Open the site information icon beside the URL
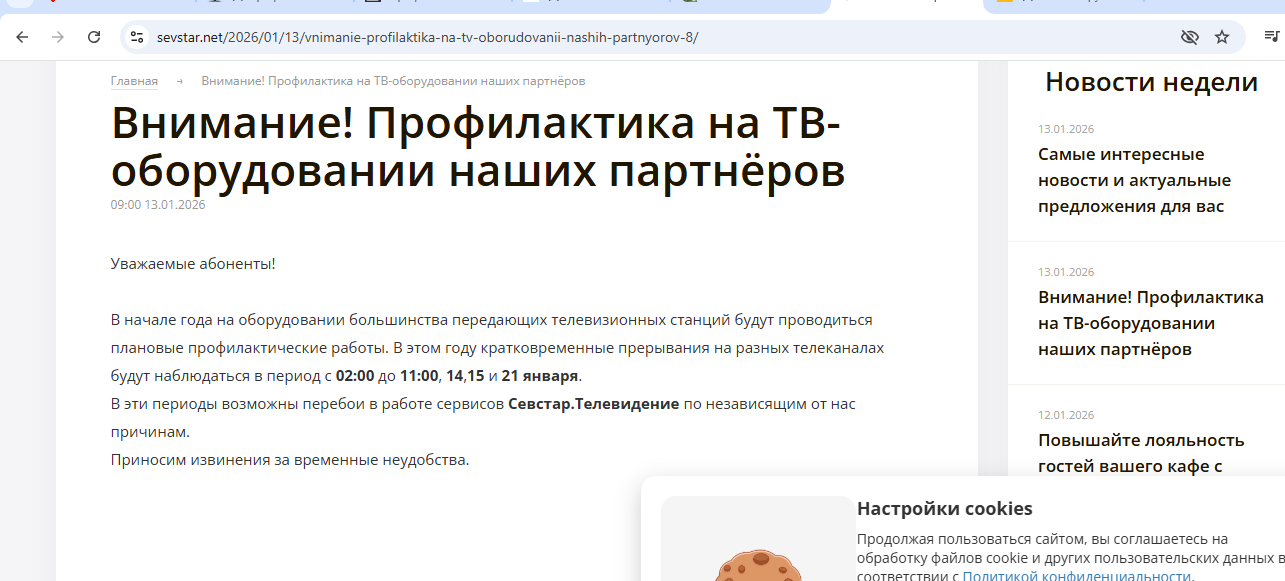 pos(138,37)
